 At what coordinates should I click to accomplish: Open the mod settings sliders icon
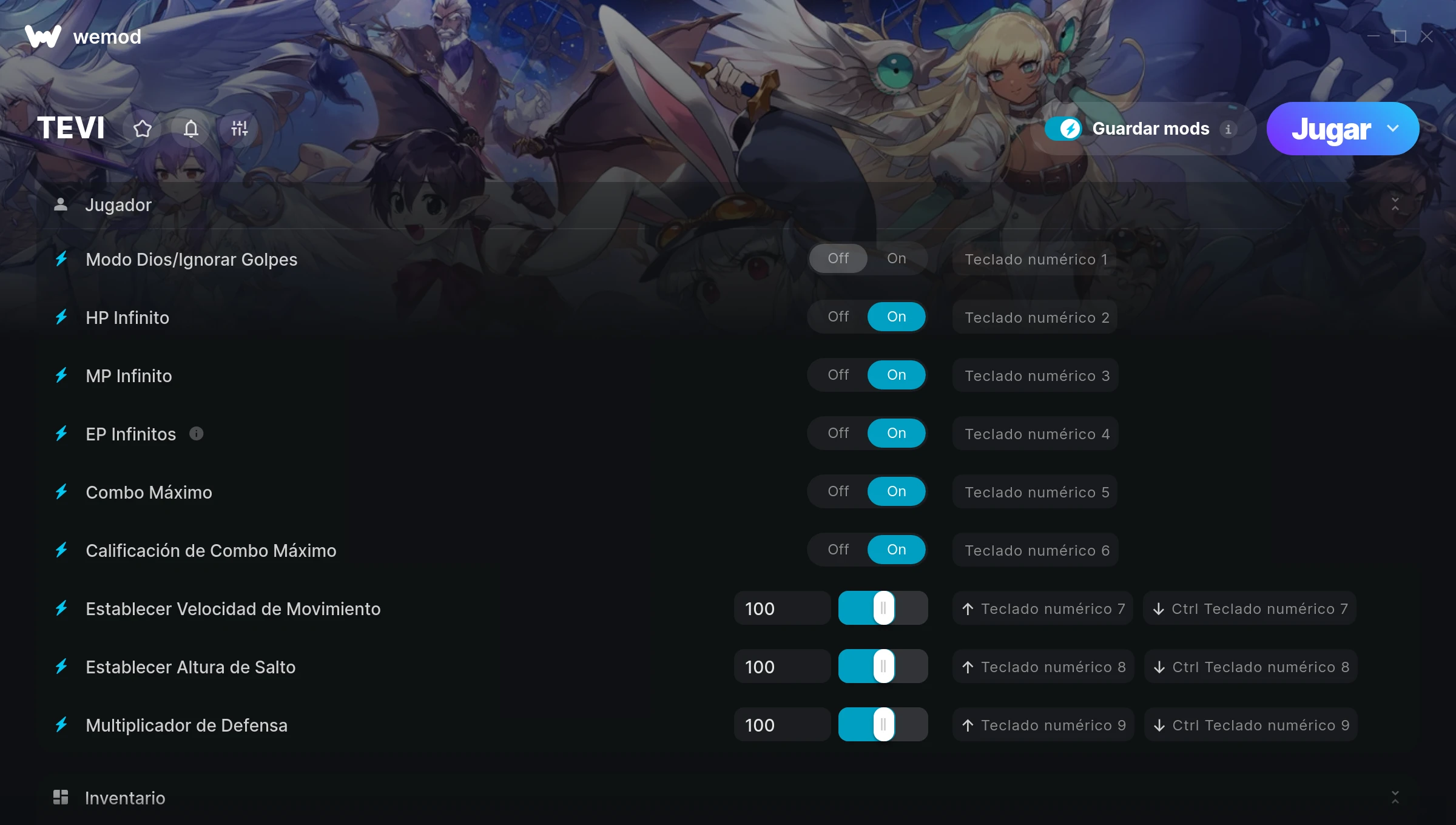click(240, 129)
